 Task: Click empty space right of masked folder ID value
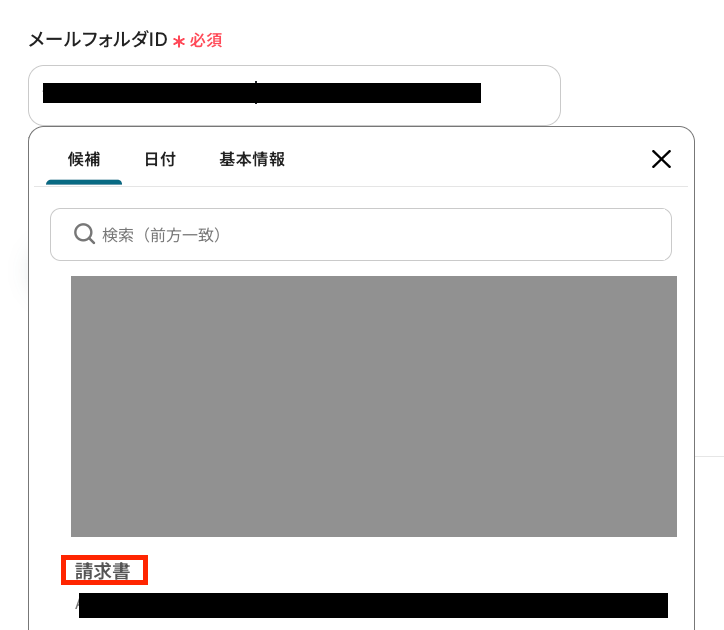click(519, 93)
